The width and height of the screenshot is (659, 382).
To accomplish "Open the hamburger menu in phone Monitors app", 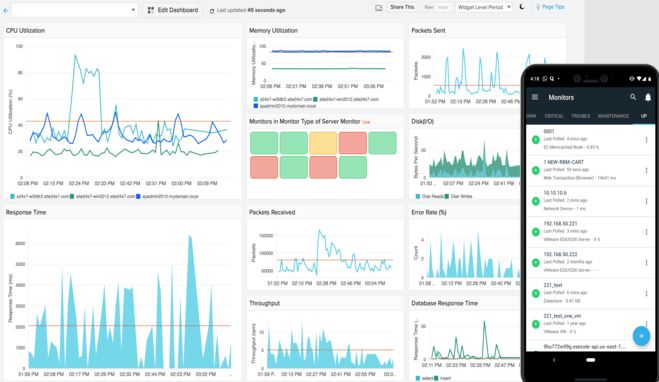I will [535, 97].
